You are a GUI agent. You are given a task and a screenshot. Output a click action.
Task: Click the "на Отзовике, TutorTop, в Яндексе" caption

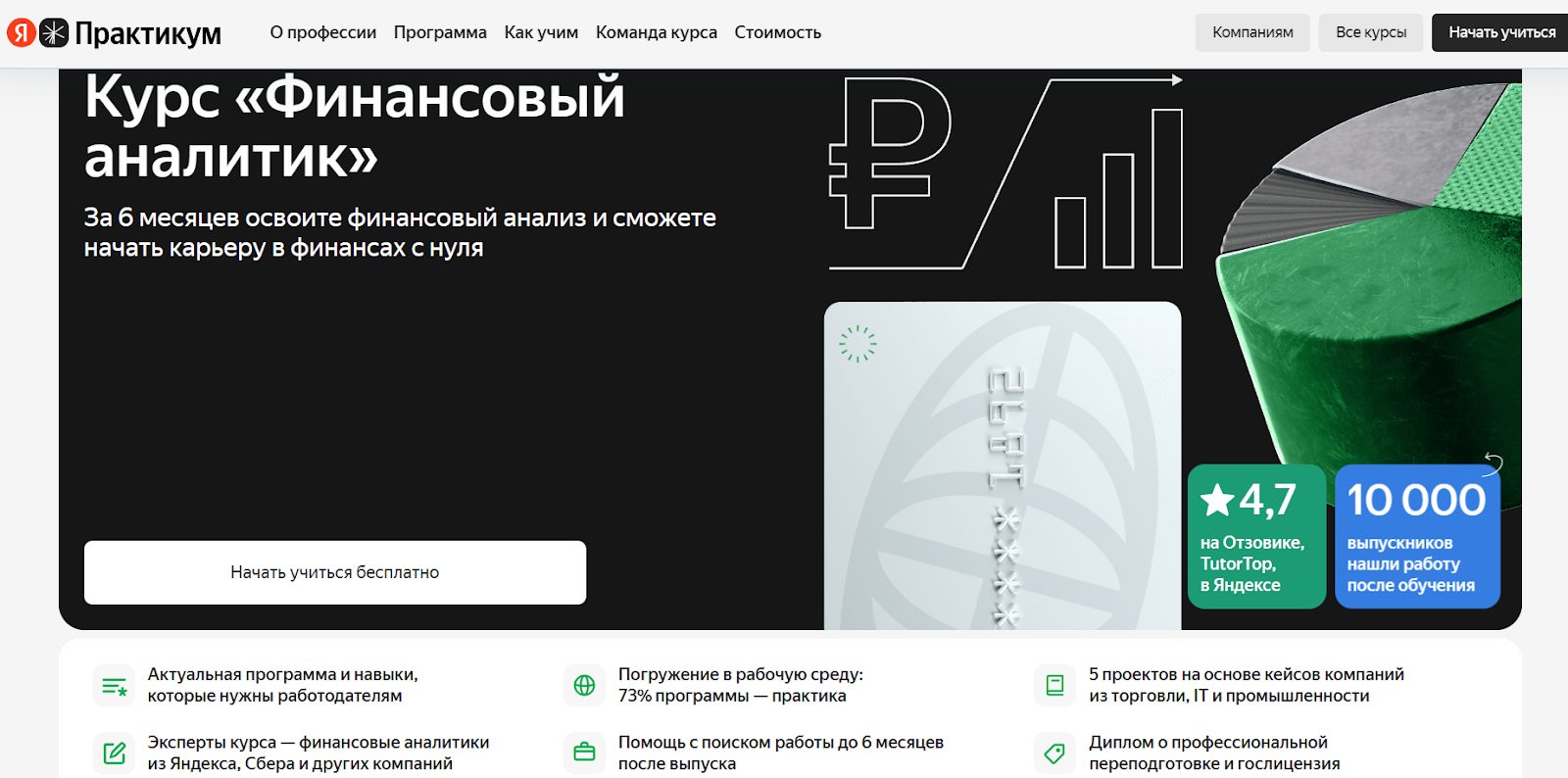pos(1252,563)
